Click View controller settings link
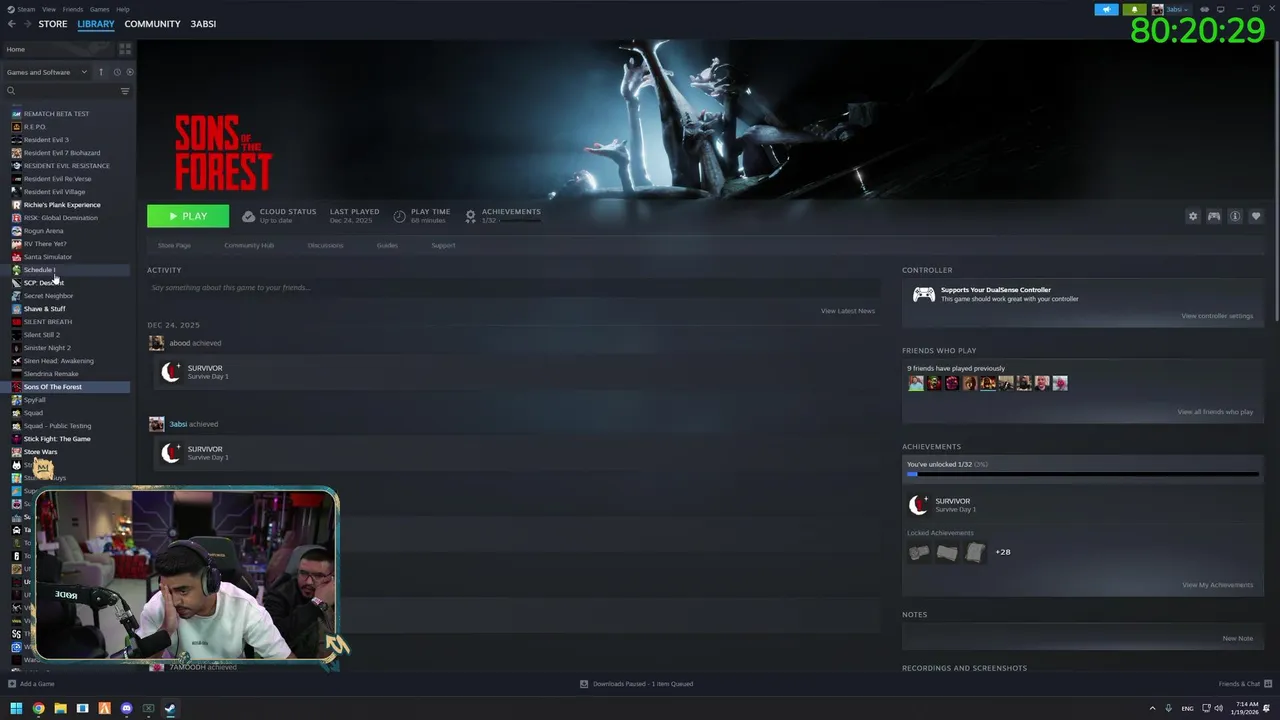1280x720 pixels. [x=1217, y=316]
